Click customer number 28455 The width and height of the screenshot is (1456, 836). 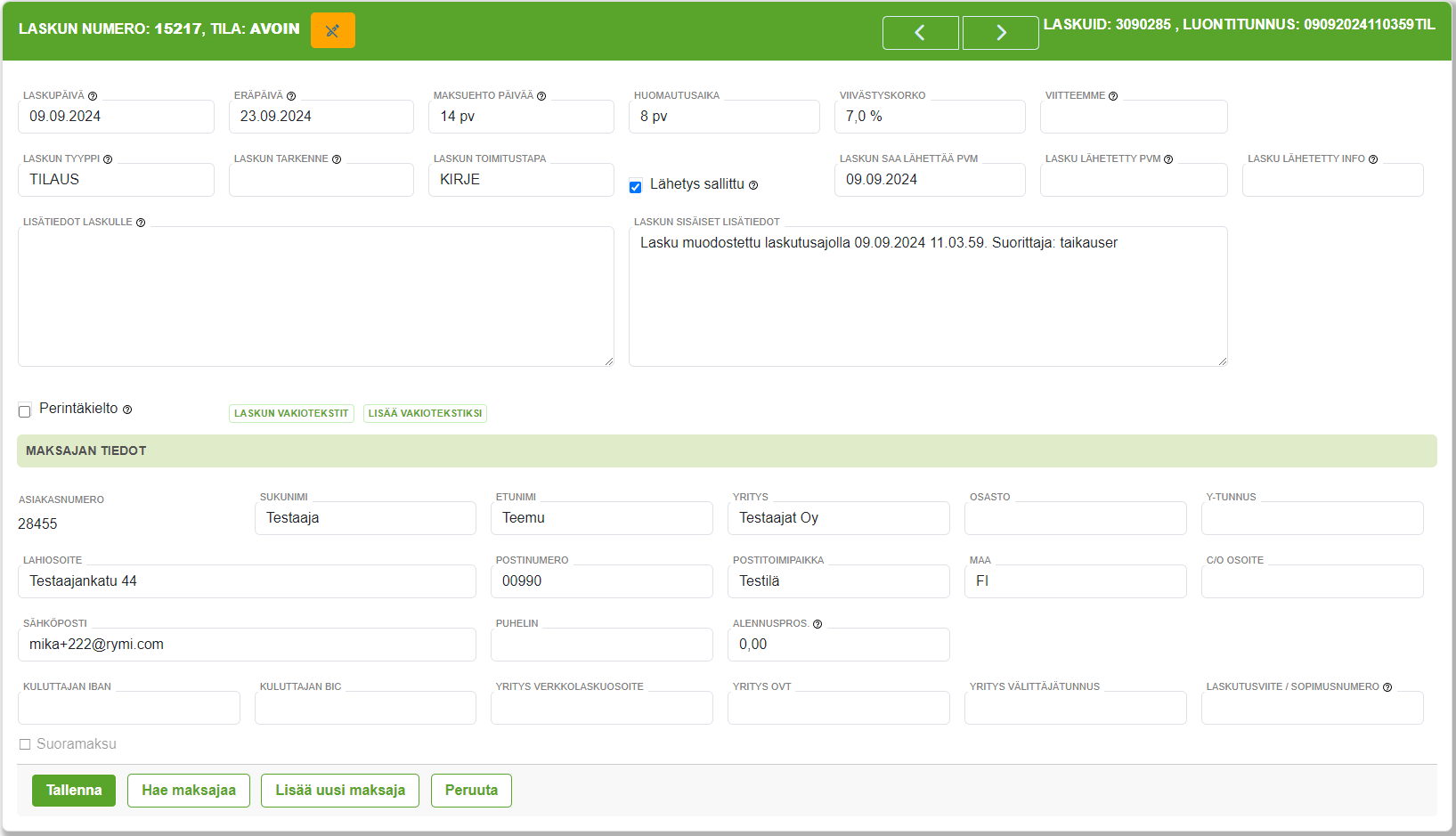tap(37, 524)
